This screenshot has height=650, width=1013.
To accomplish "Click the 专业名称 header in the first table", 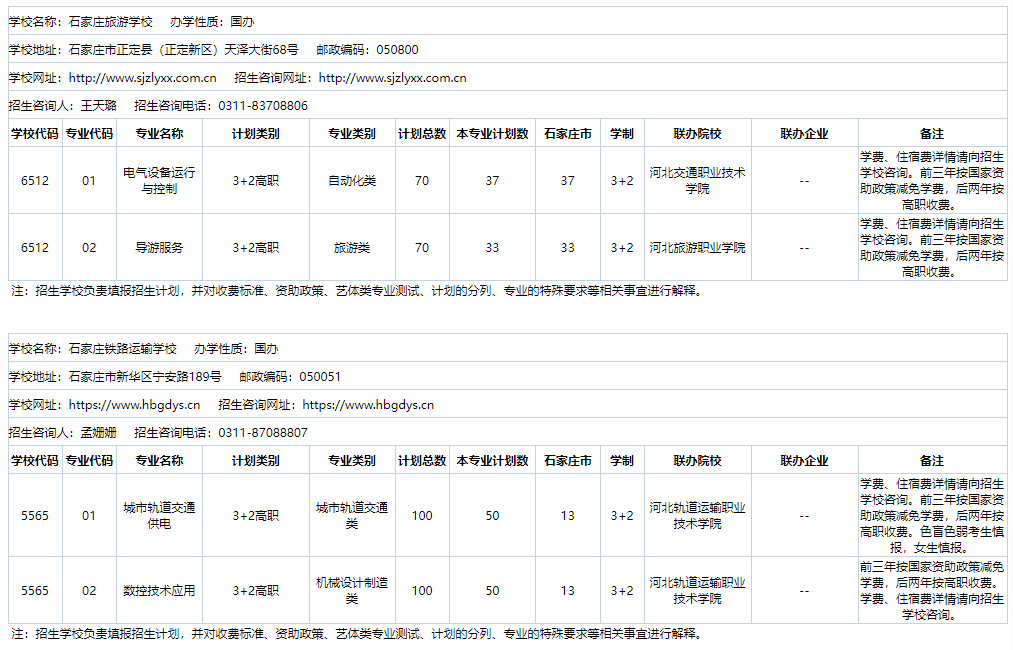I will point(159,132).
